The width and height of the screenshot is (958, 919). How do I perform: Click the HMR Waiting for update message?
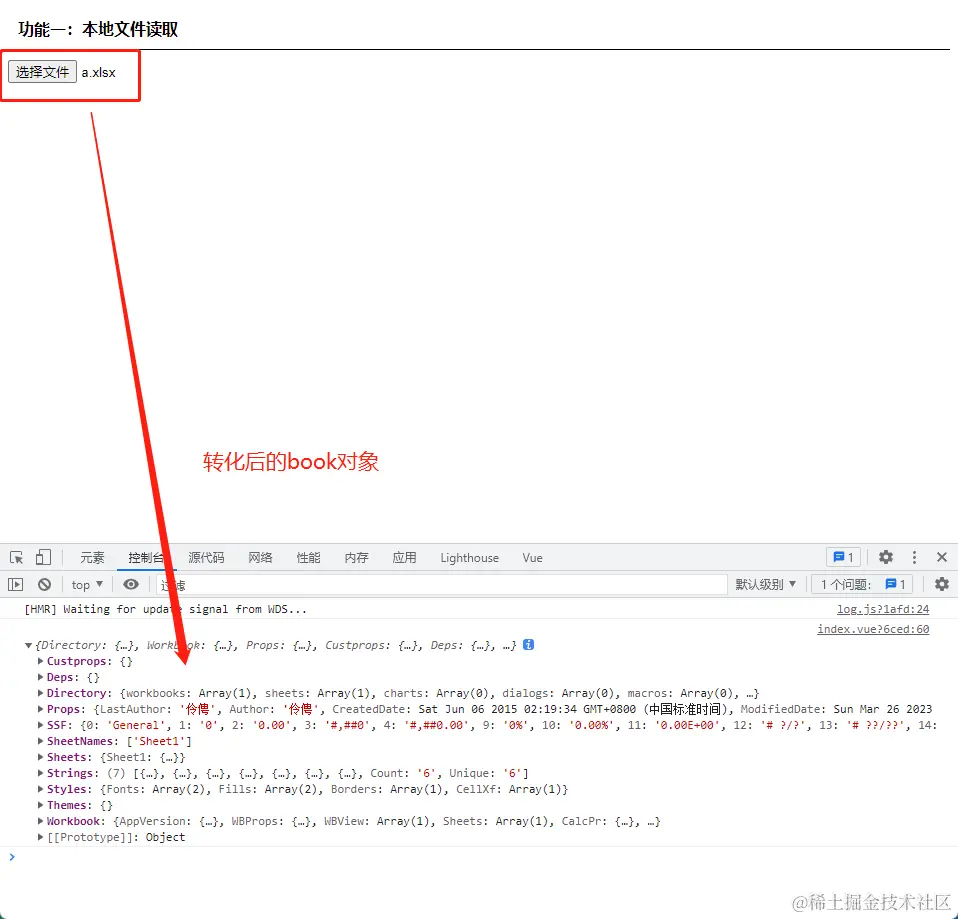click(x=166, y=609)
